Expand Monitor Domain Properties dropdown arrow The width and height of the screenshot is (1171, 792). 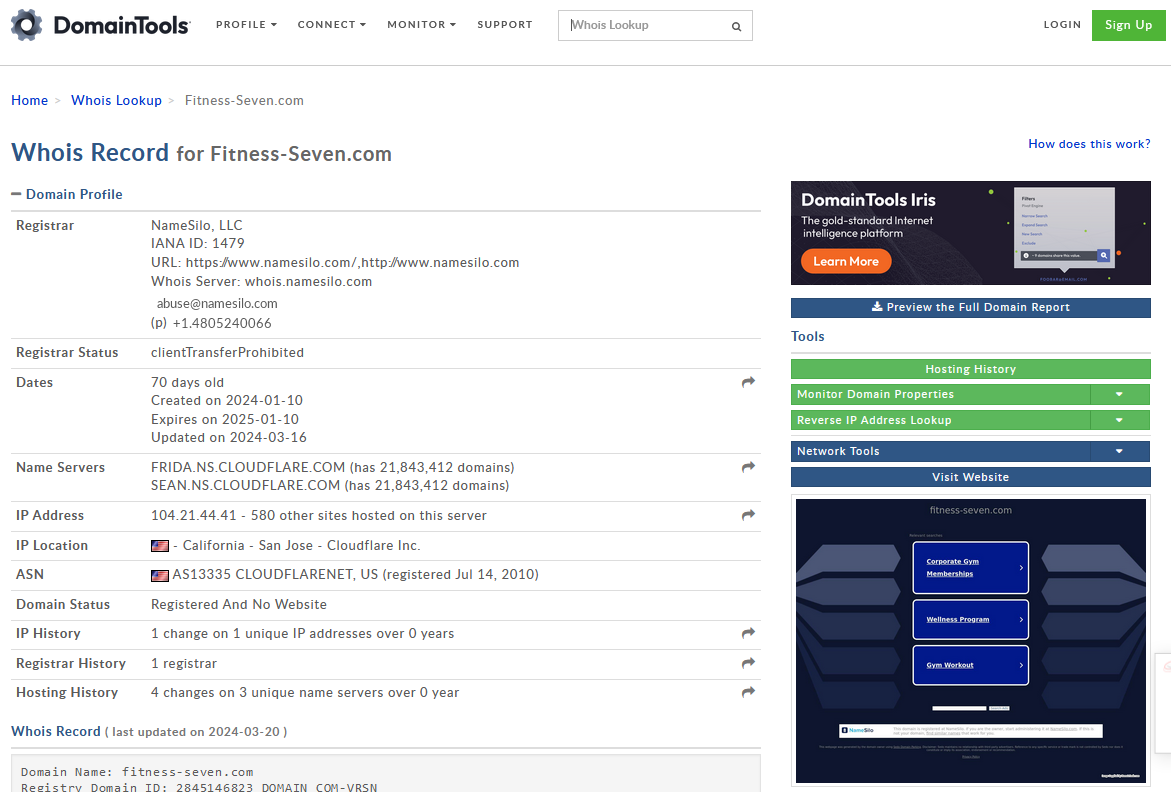pyautogui.click(x=1119, y=394)
